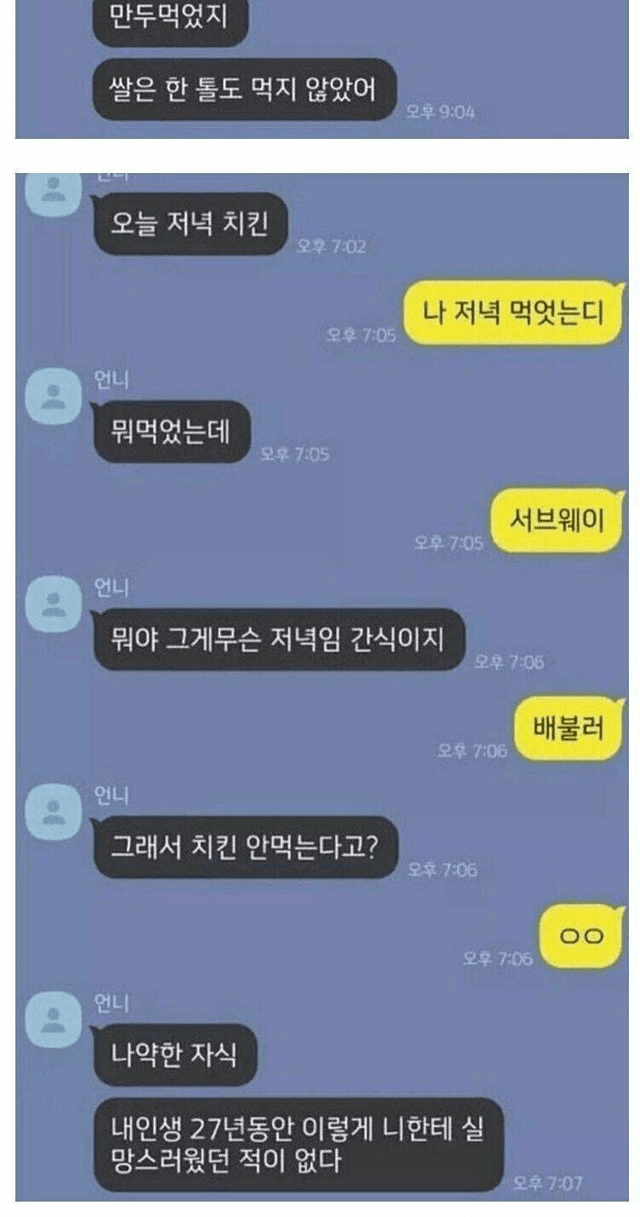
Task: Click the '오후 9:04' timestamp label
Action: [440, 112]
